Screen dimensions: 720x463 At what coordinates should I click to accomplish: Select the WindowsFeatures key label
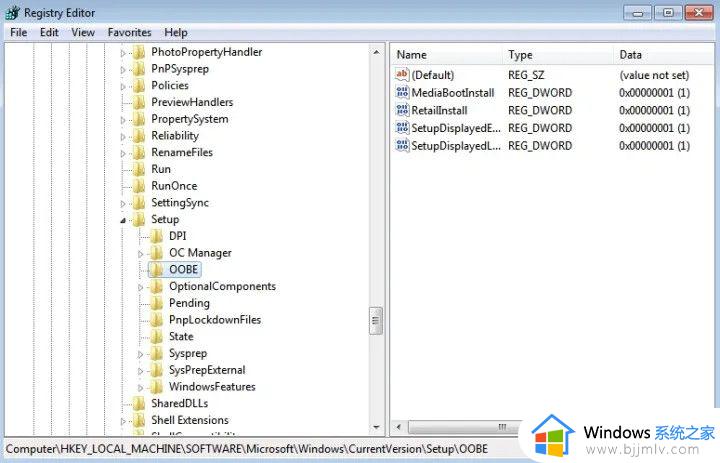[212, 387]
